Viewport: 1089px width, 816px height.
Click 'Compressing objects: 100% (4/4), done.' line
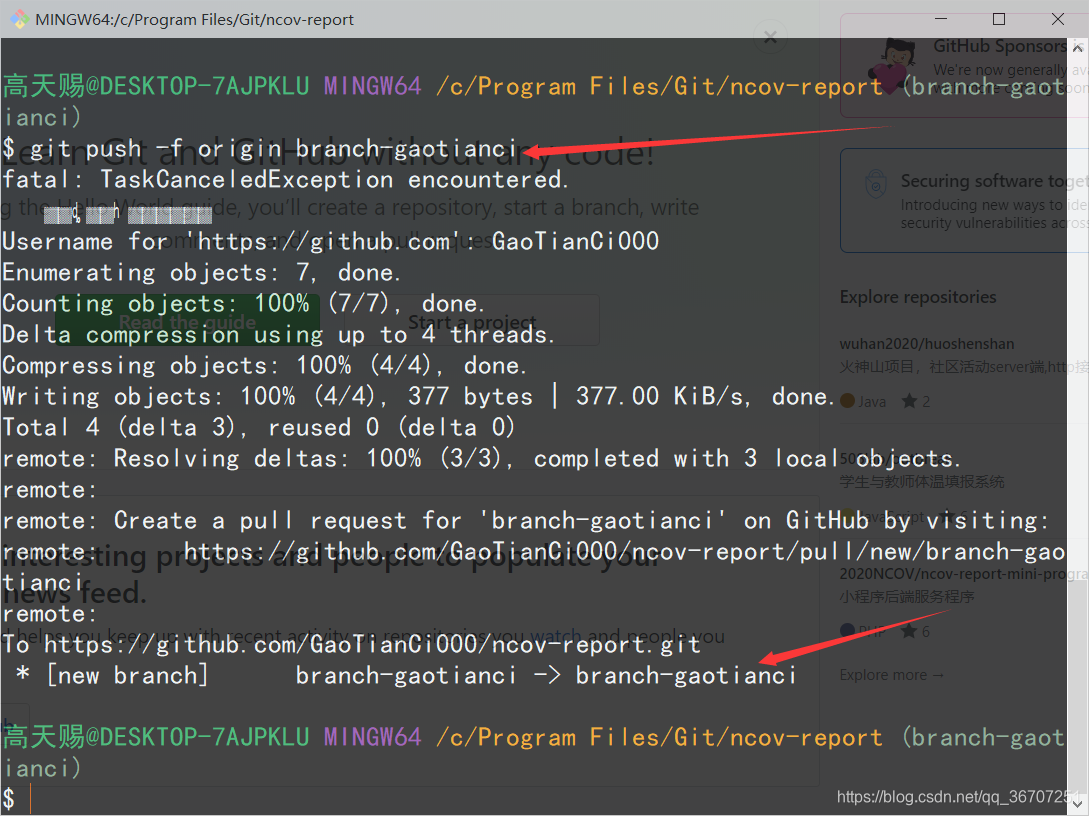264,365
